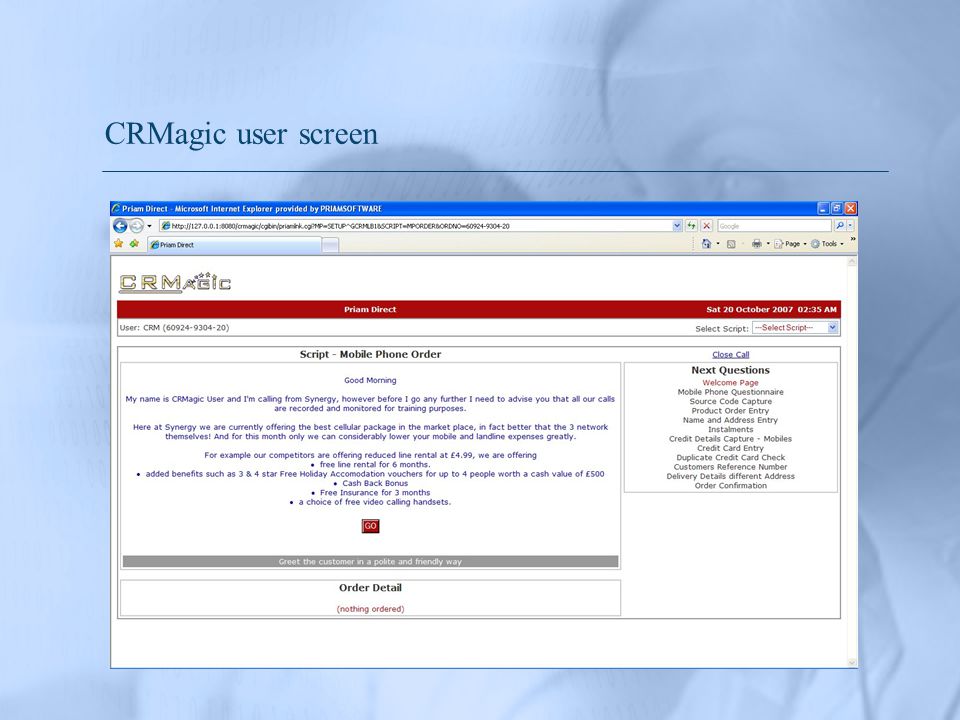
Task: Select Welcome Page in Next Questions
Action: (x=730, y=383)
